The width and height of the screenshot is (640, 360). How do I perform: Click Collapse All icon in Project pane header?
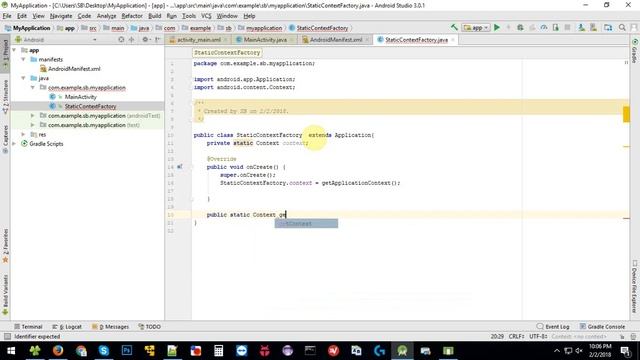pos(131,40)
